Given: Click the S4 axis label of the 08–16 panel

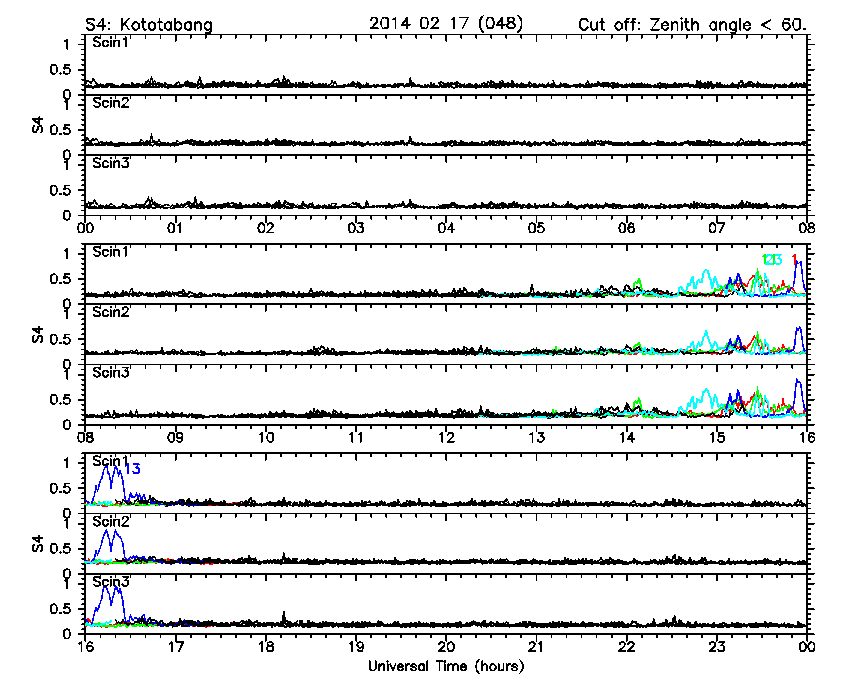Looking at the screenshot, I should click(37, 335).
